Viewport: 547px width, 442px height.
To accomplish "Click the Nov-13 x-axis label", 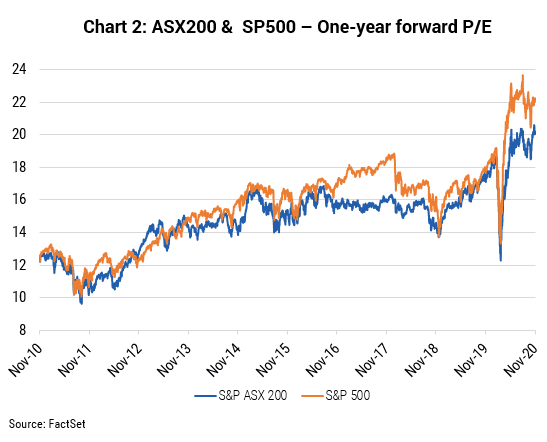I will 173,359.
